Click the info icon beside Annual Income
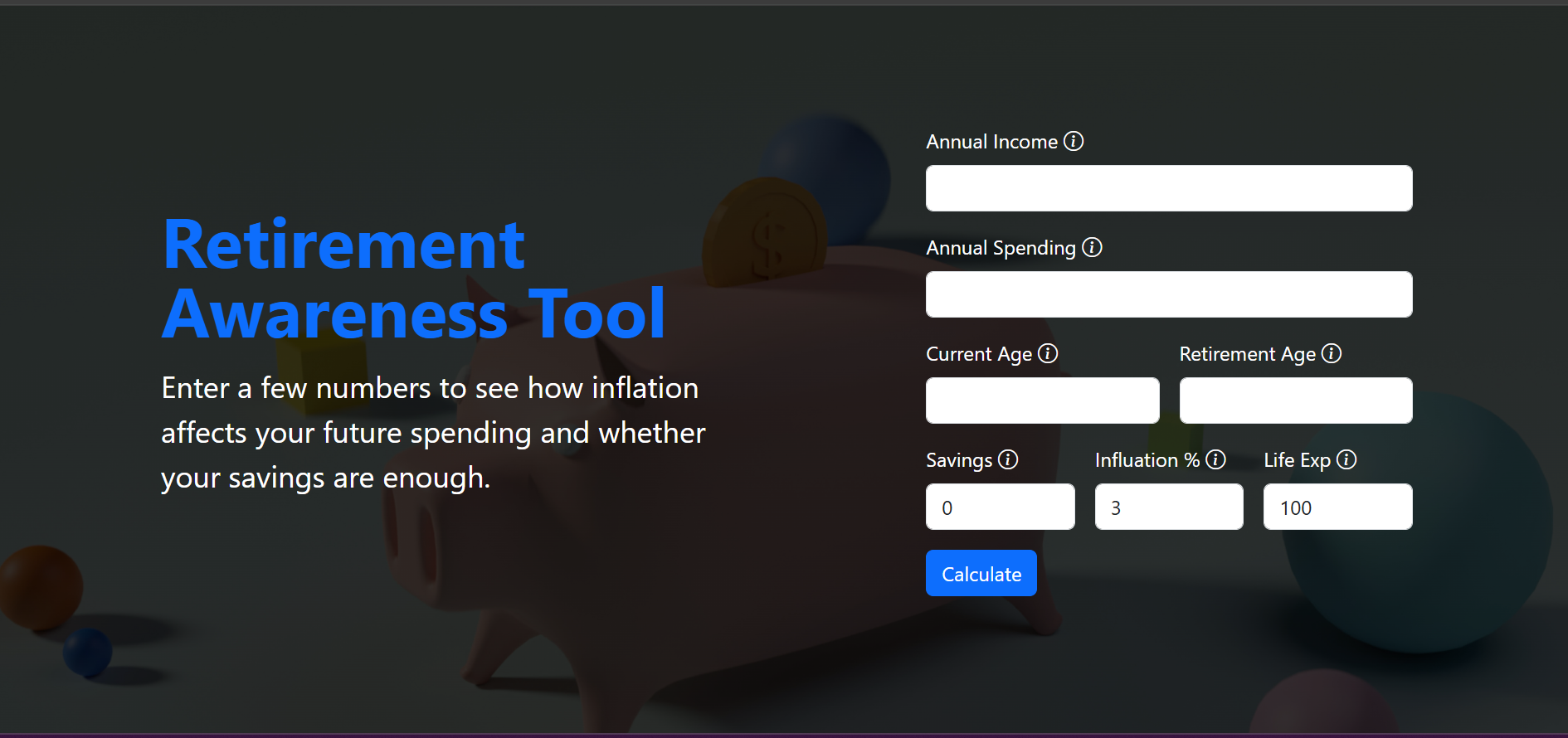This screenshot has width=1568, height=738. (x=1074, y=141)
